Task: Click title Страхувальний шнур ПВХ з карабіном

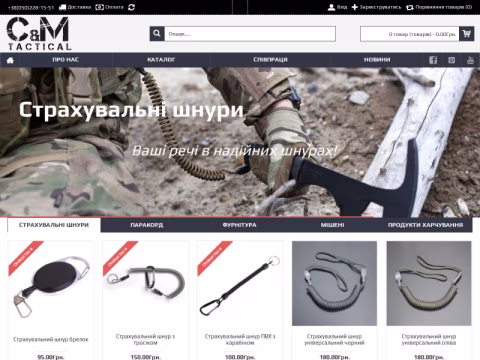Action: [x=240, y=339]
